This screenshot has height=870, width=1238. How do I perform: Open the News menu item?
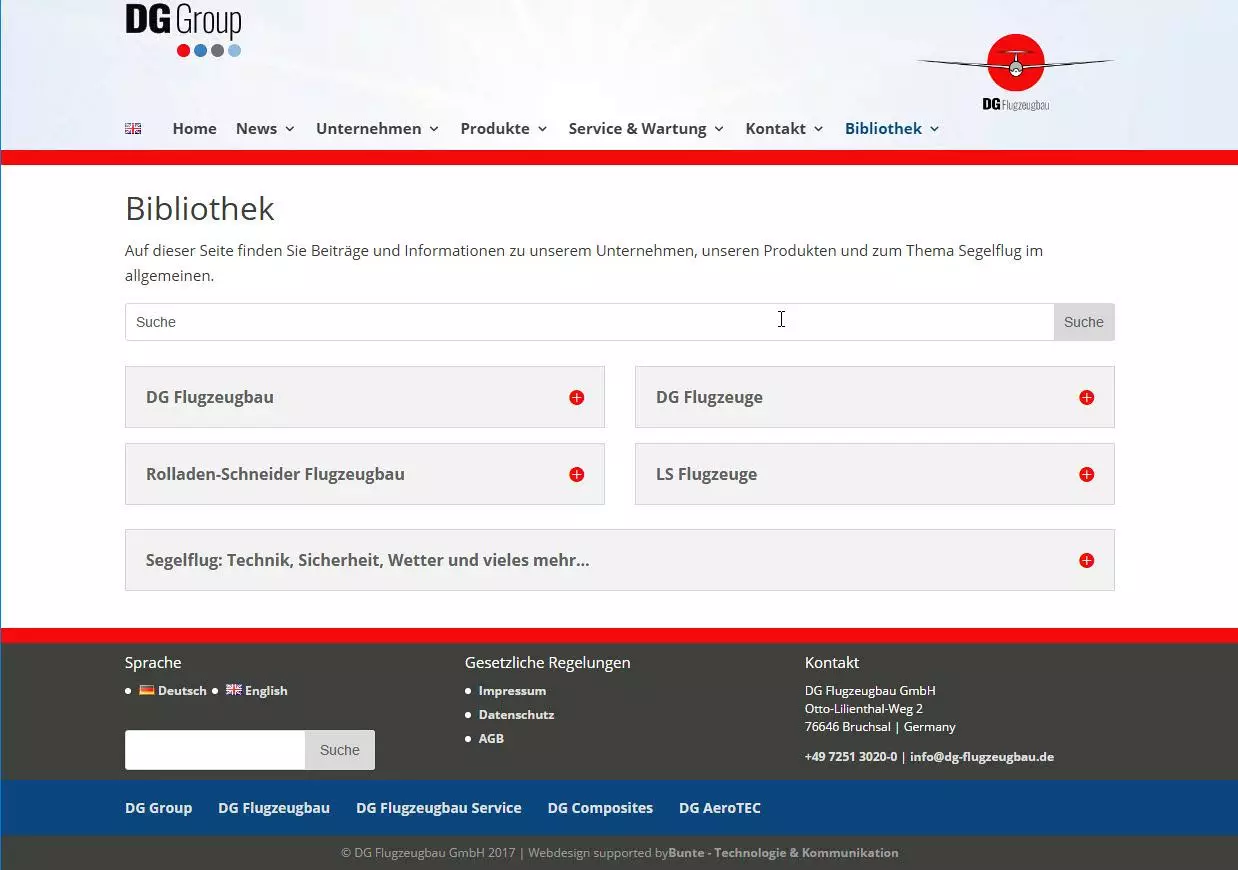256,129
